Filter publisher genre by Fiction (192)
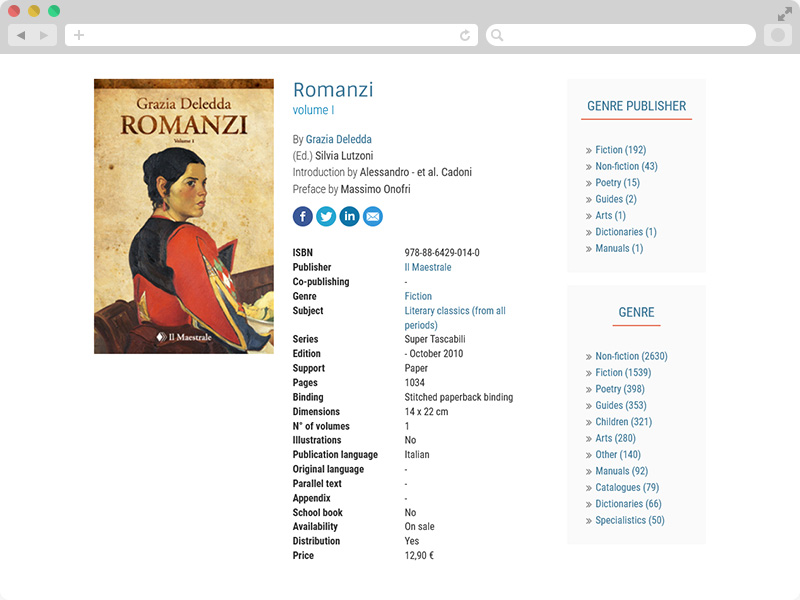The image size is (800, 600). pyautogui.click(x=620, y=150)
